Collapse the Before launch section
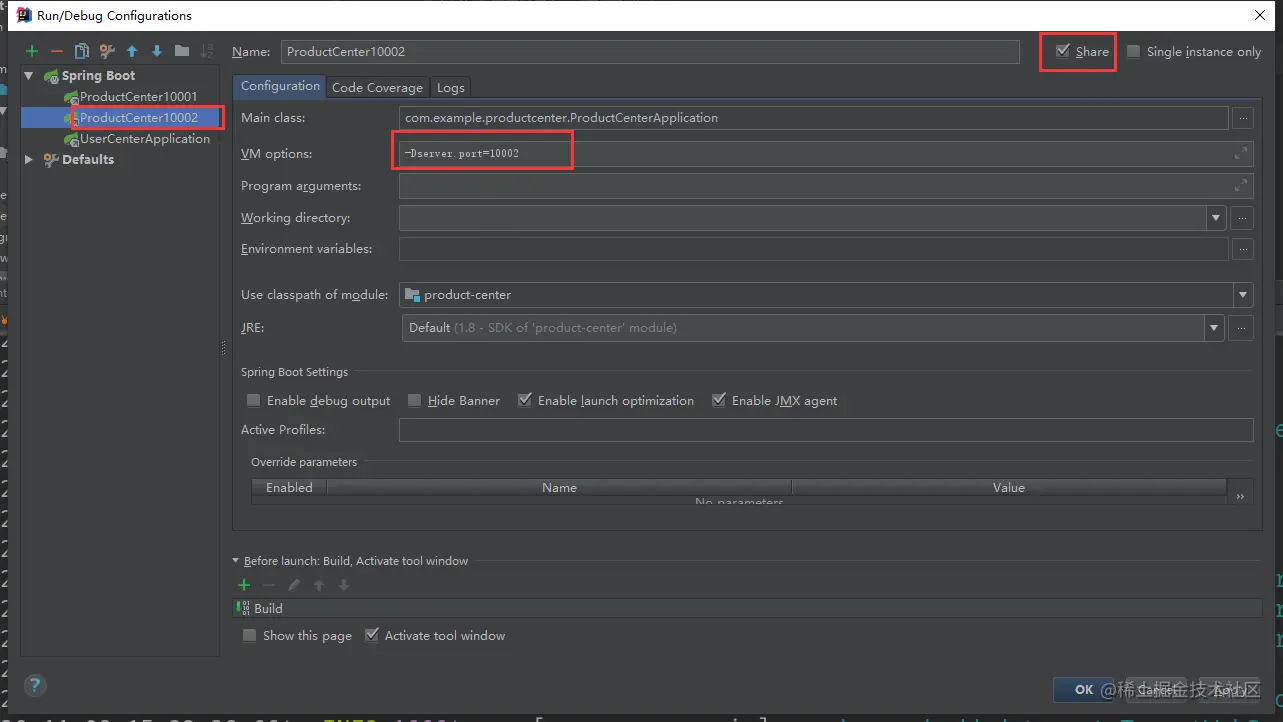The image size is (1283, 722). click(236, 561)
